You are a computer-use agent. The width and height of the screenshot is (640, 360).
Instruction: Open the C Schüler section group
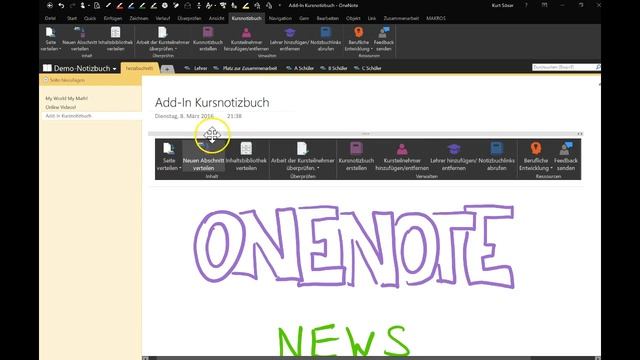(367, 68)
